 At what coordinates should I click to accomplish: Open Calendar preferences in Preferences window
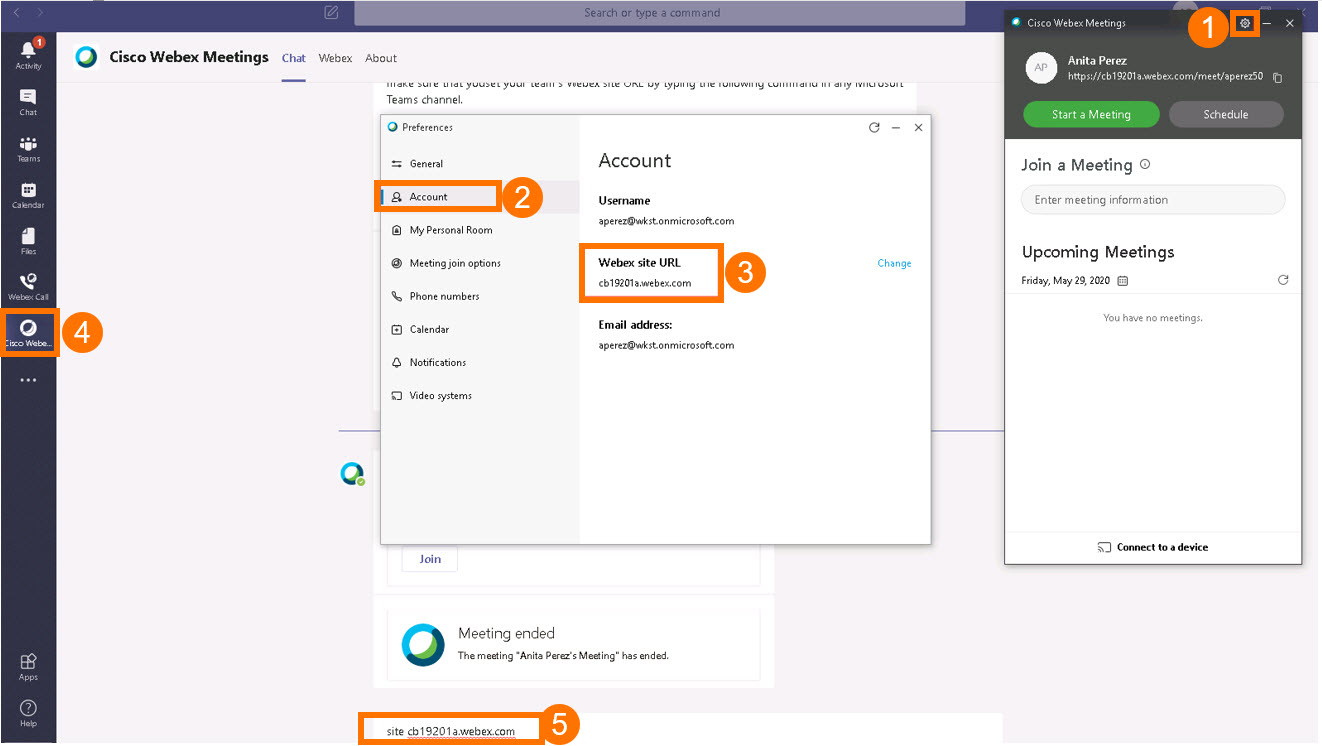coord(480,329)
